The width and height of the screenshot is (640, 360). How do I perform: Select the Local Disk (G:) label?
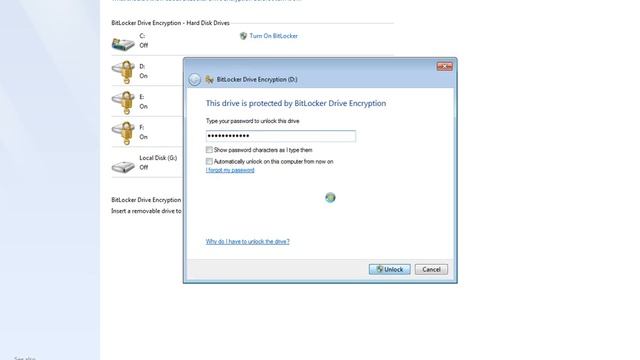coord(158,158)
